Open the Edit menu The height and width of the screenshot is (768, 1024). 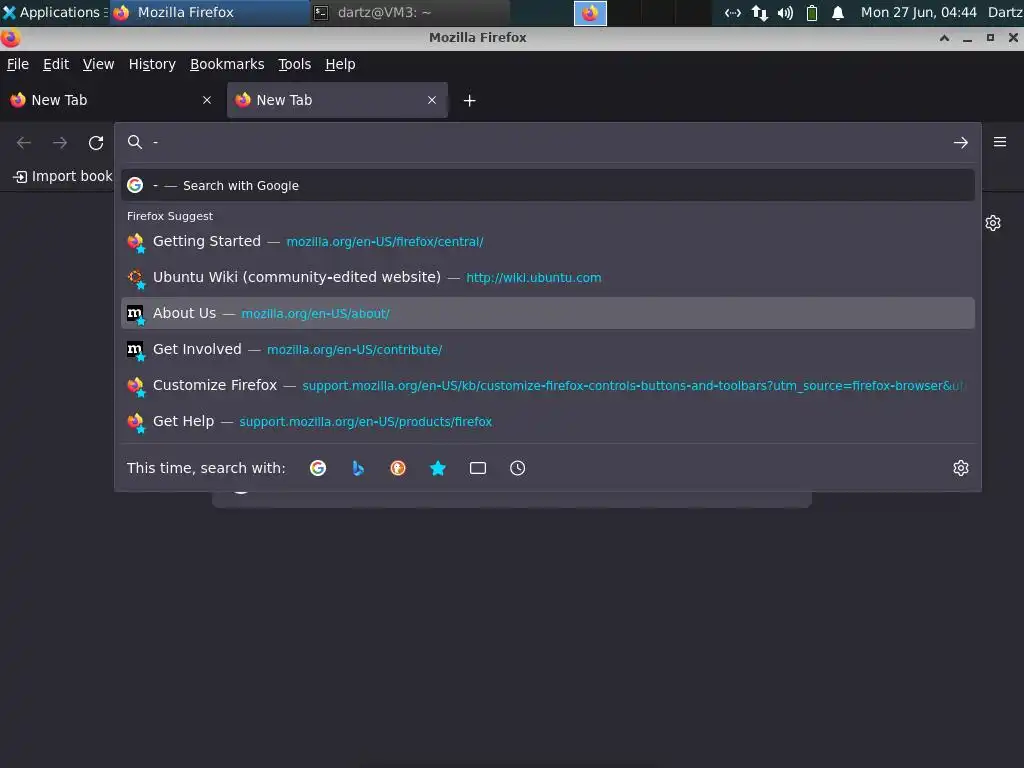coord(56,64)
